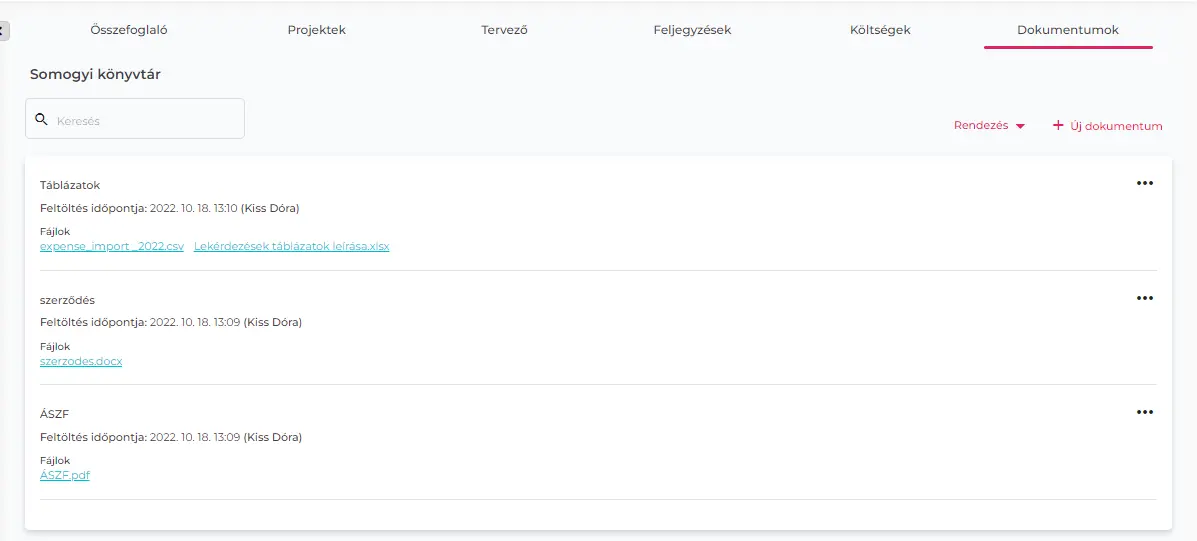1197x541 pixels.
Task: Click the sidebar chevron button at left edge
Action: click(3, 31)
